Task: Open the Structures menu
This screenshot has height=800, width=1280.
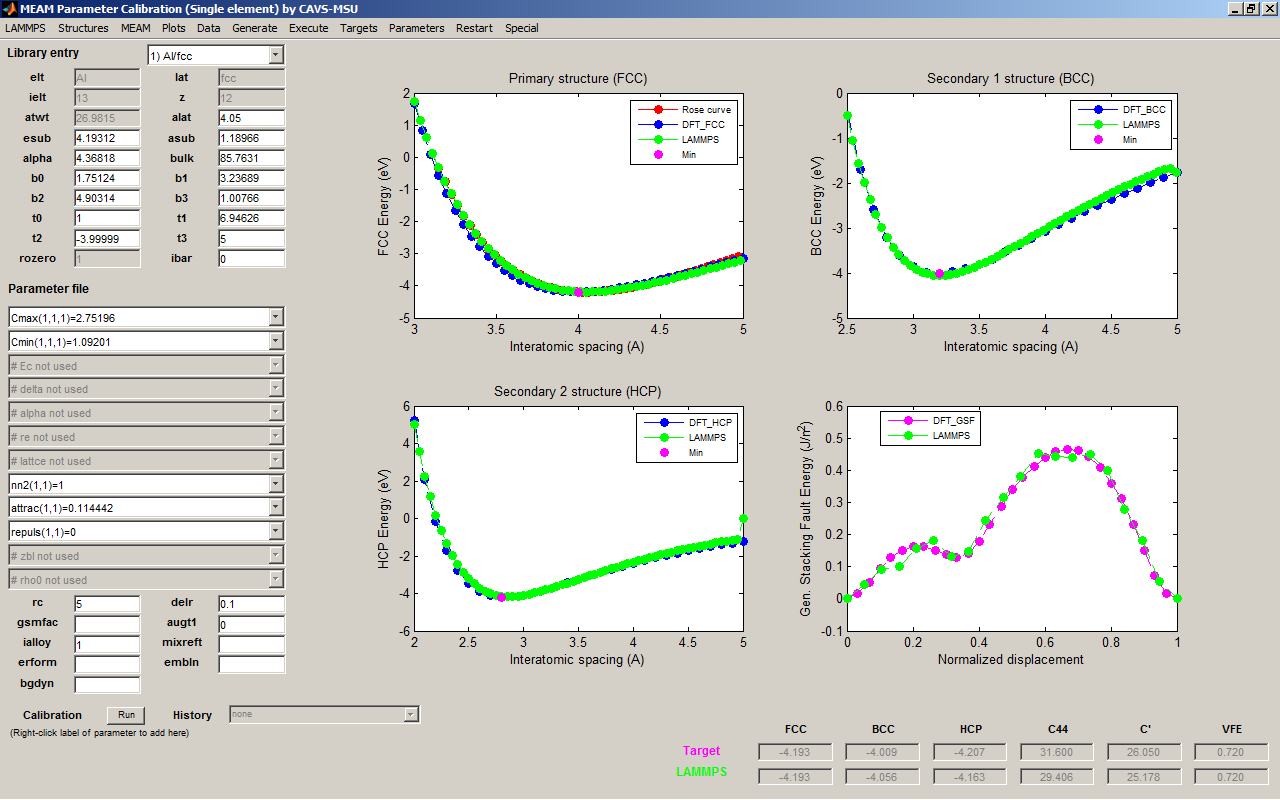Action: [83, 28]
